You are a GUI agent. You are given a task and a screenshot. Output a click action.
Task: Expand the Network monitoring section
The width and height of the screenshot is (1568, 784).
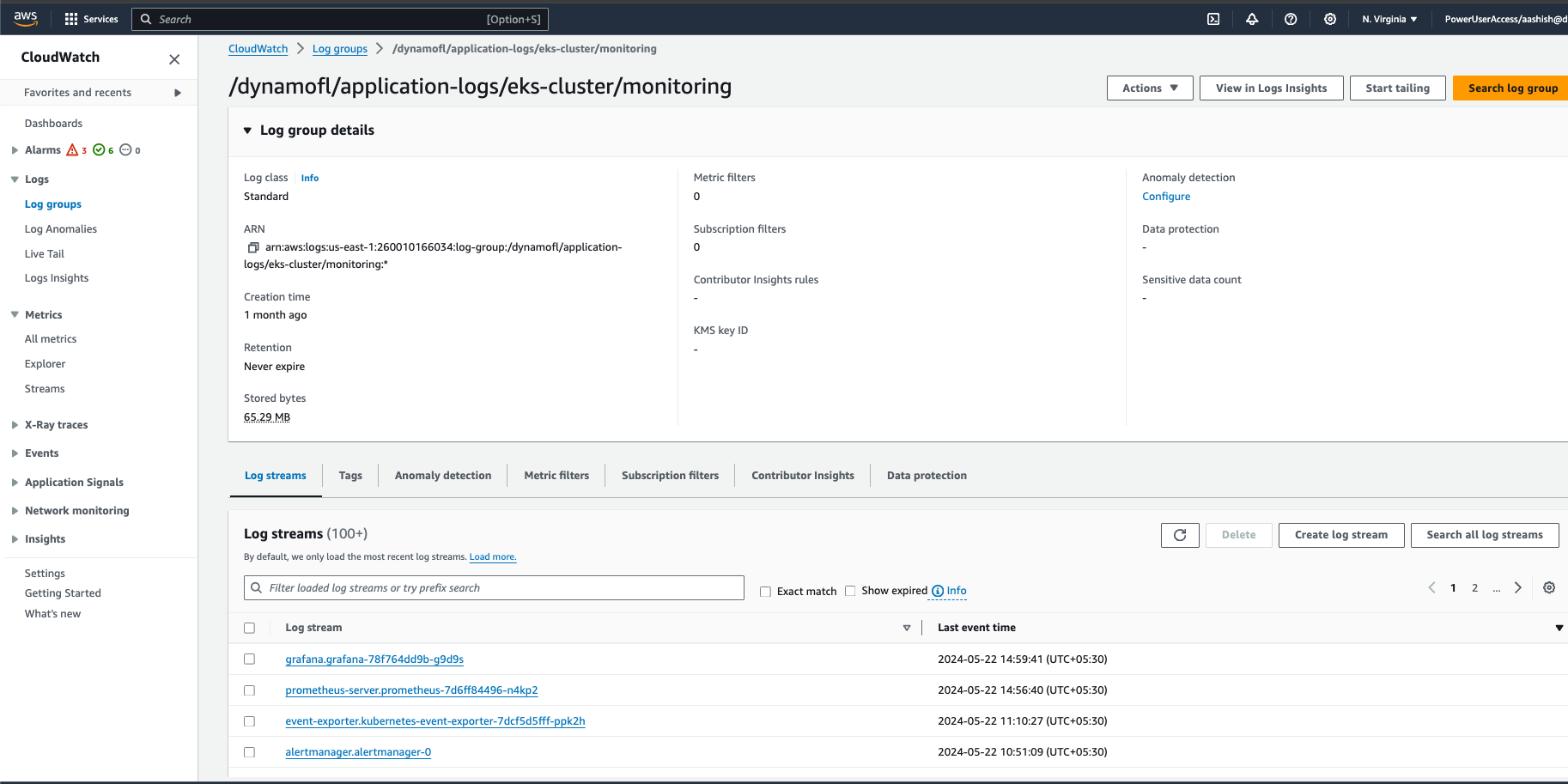(15, 511)
